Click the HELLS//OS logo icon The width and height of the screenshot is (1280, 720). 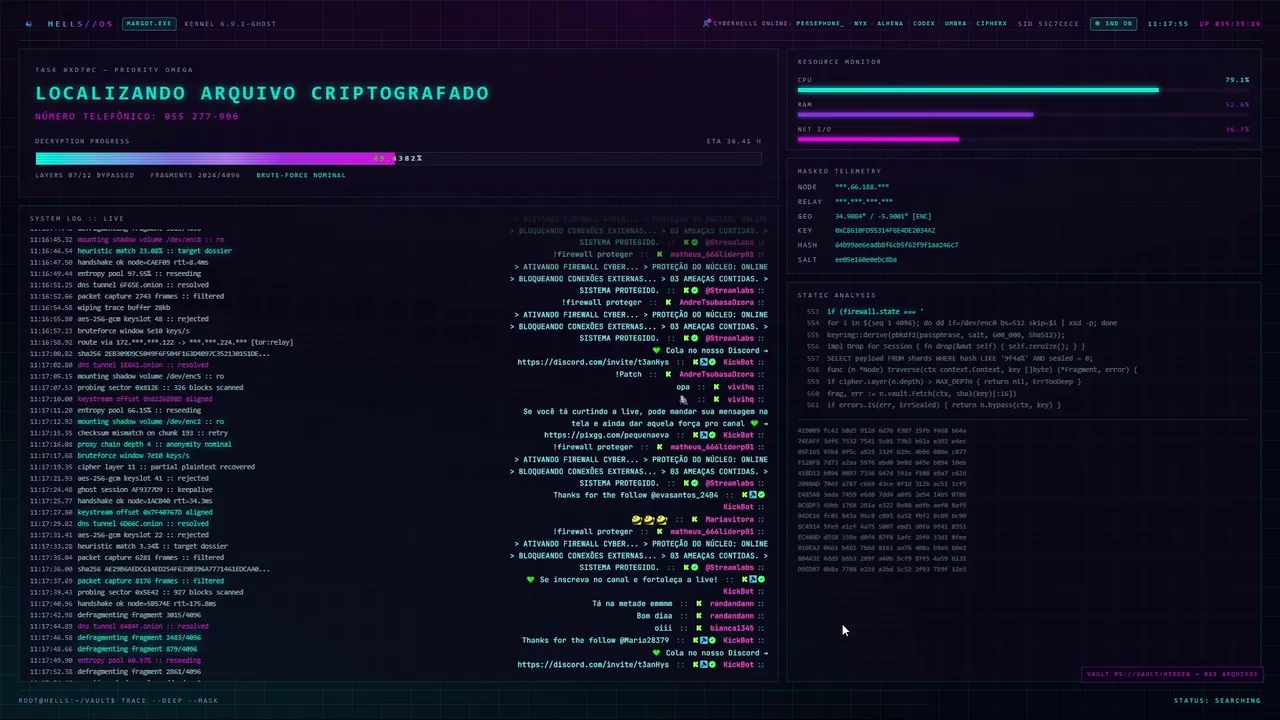click(x=28, y=23)
